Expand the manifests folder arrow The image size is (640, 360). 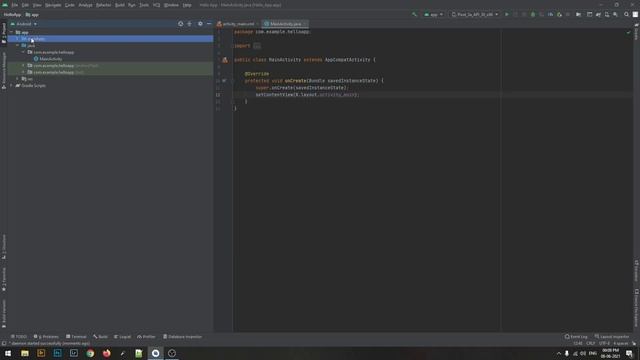18,39
